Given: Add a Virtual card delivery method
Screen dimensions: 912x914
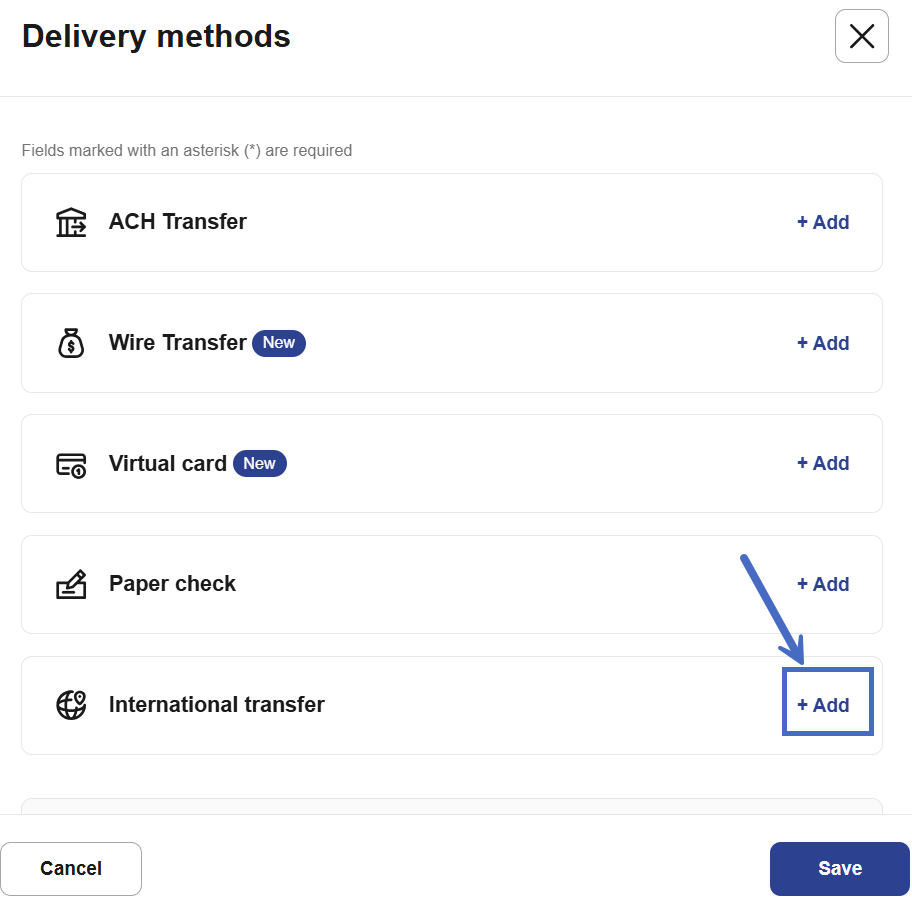Looking at the screenshot, I should point(823,463).
